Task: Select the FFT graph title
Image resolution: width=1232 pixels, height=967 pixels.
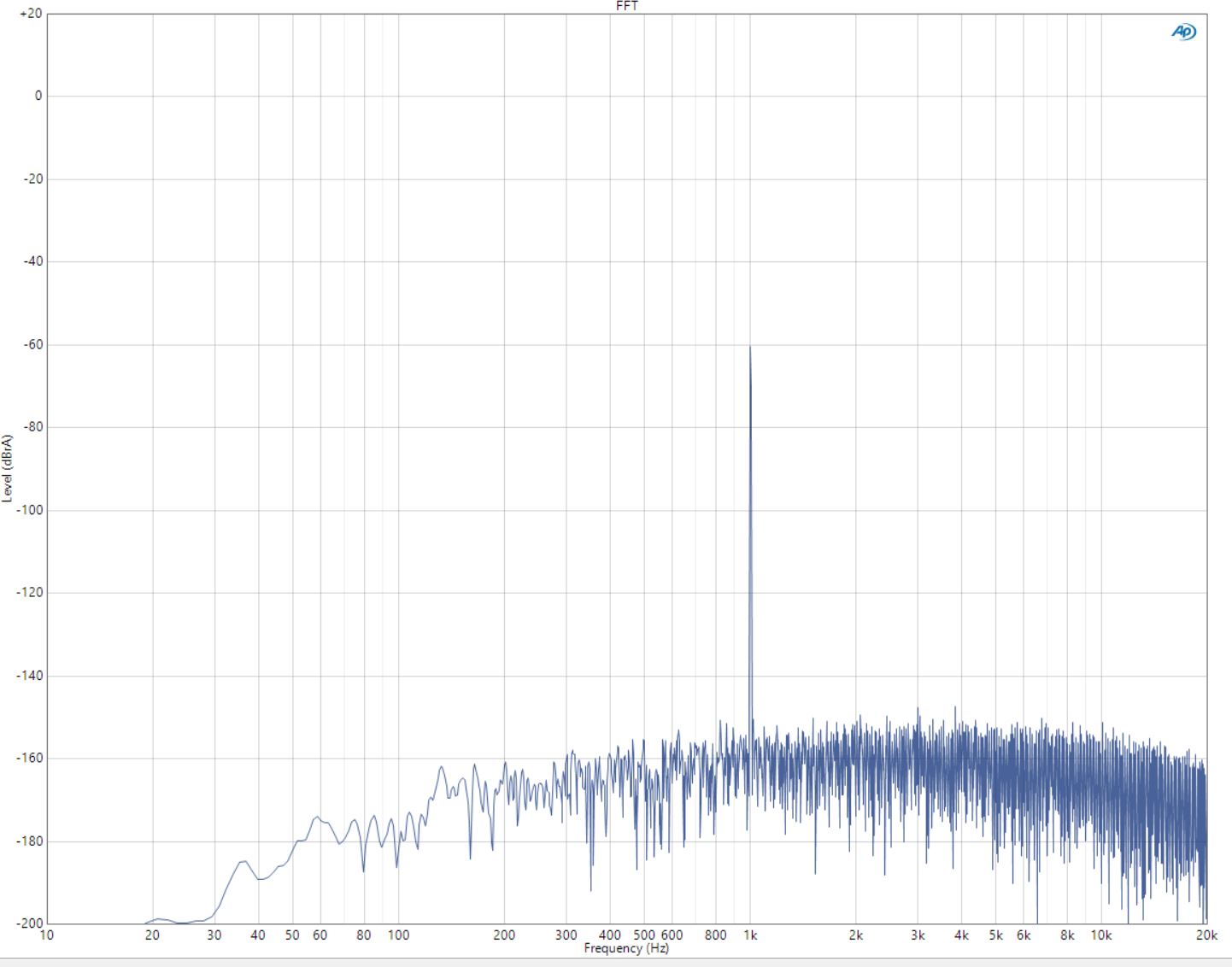Action: point(626,6)
